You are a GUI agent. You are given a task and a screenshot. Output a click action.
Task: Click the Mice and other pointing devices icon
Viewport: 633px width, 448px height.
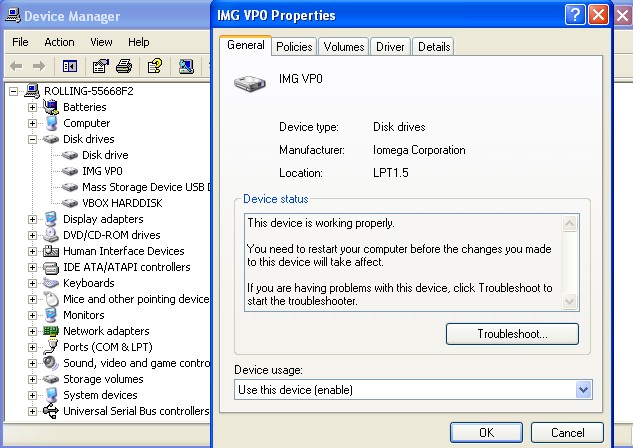point(51,299)
